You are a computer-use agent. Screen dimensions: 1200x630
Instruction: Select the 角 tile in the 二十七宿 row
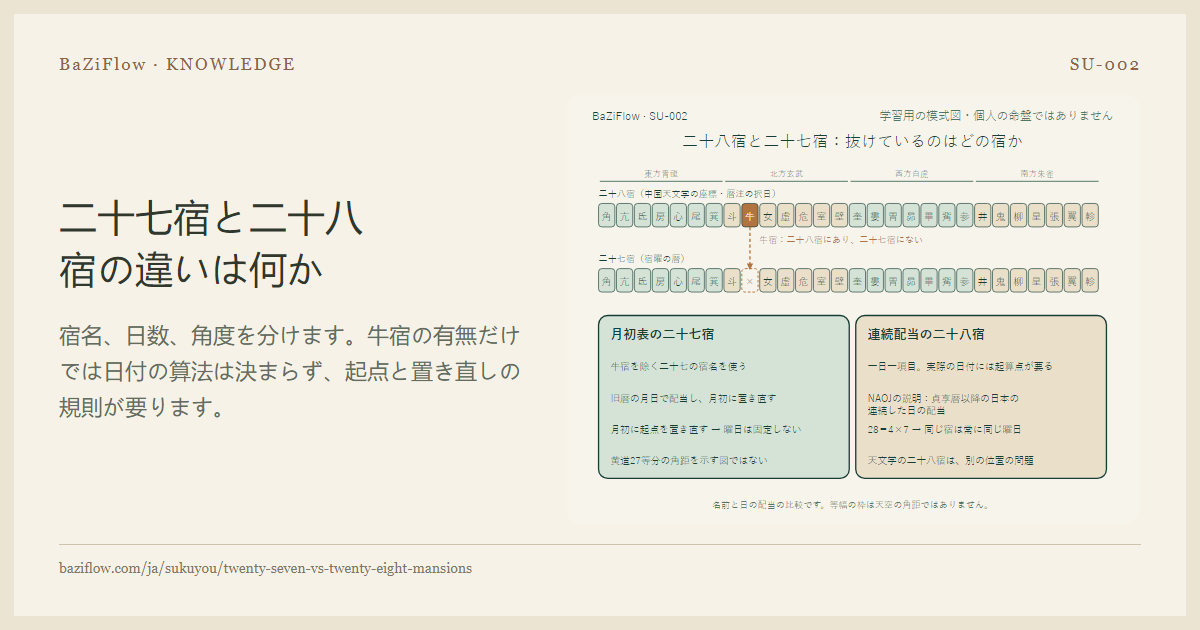click(x=607, y=281)
